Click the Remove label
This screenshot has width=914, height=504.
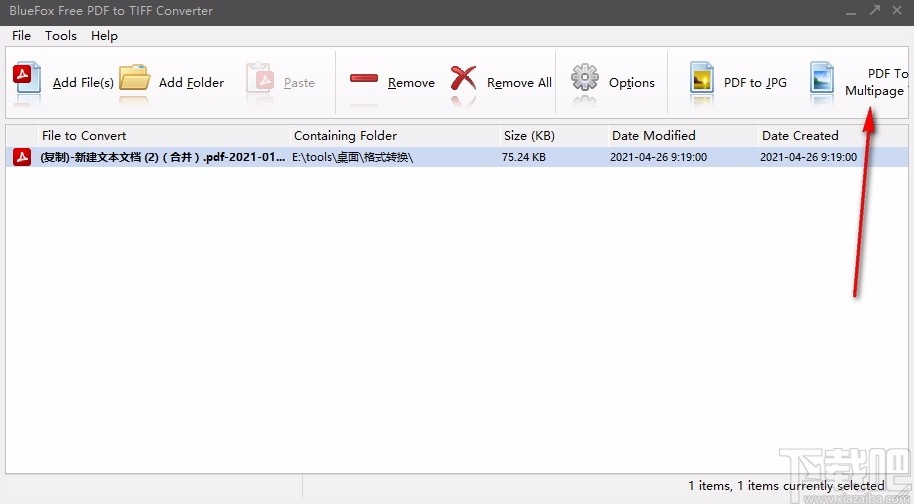[x=412, y=83]
